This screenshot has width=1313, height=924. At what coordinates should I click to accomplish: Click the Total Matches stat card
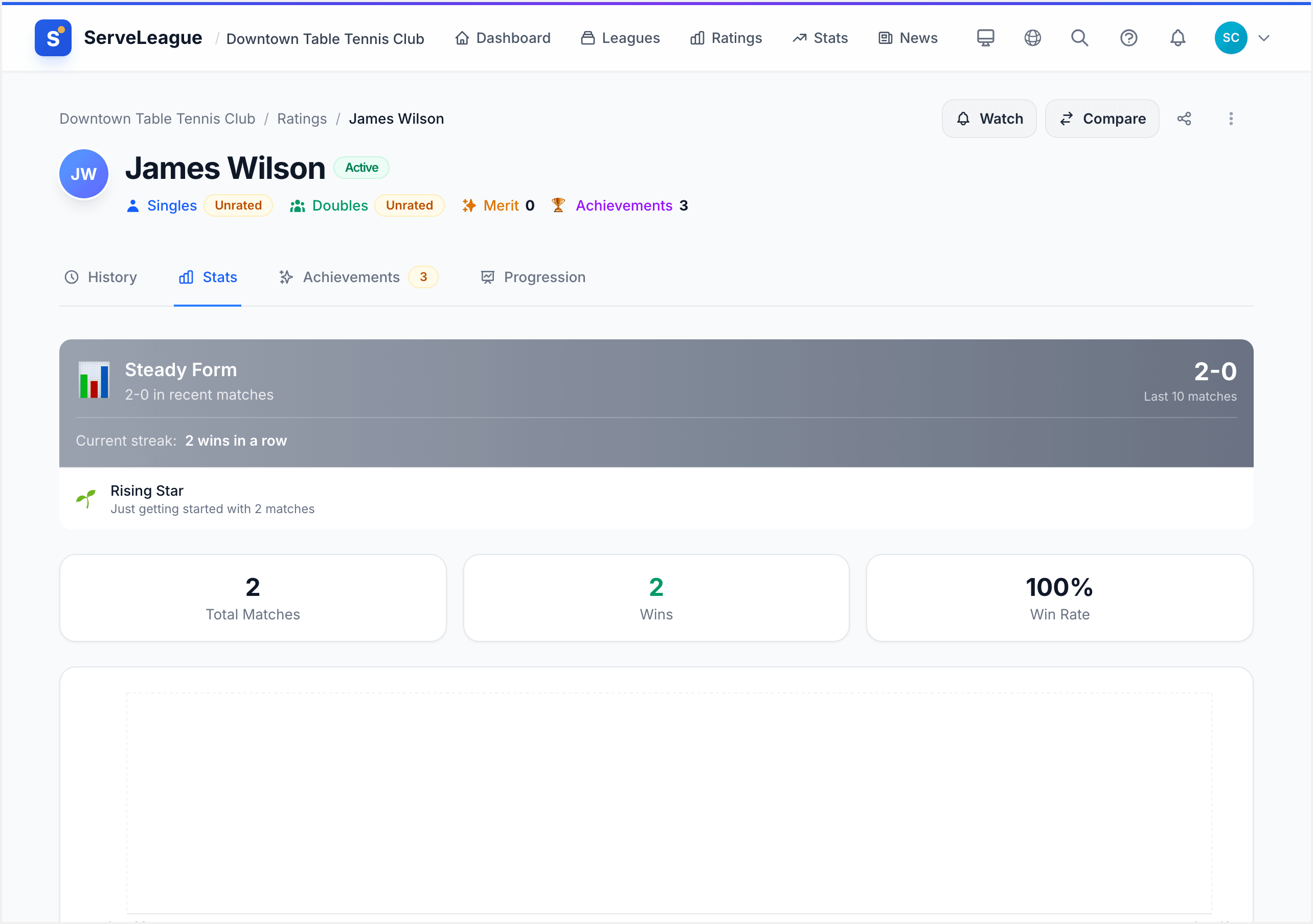(x=253, y=598)
